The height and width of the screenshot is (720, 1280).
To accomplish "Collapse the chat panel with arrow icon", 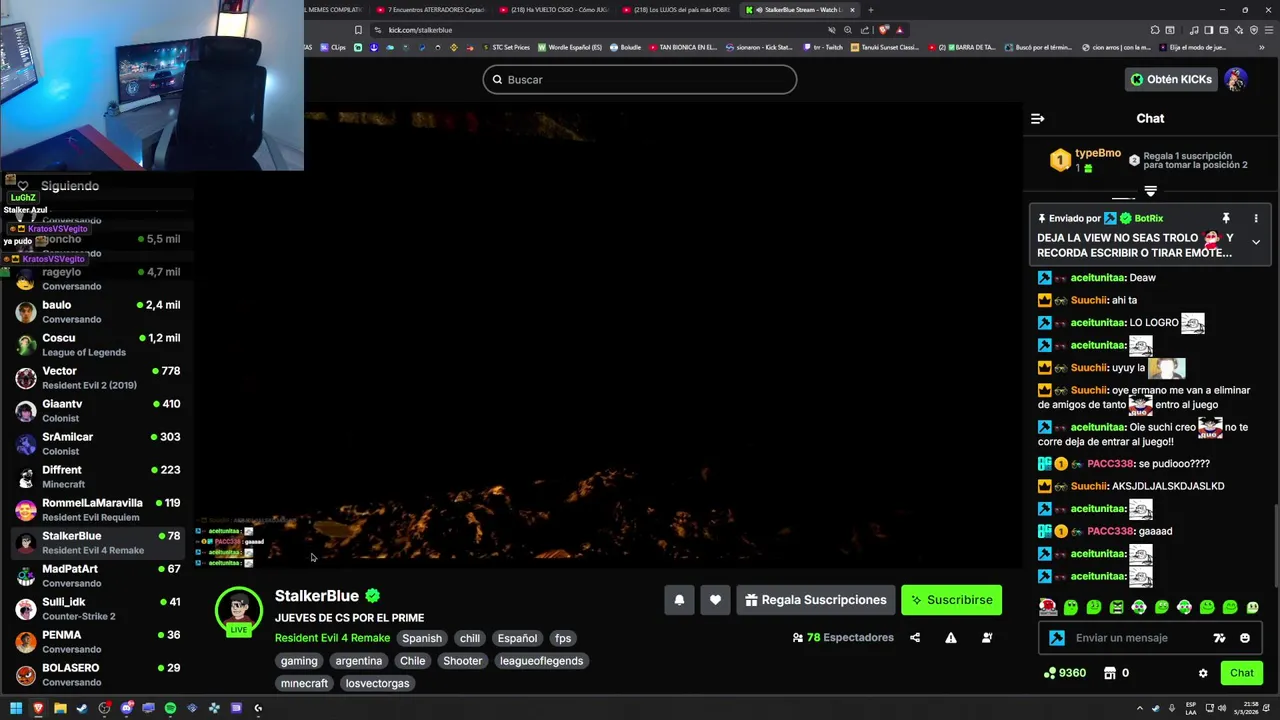I will coord(1037,118).
